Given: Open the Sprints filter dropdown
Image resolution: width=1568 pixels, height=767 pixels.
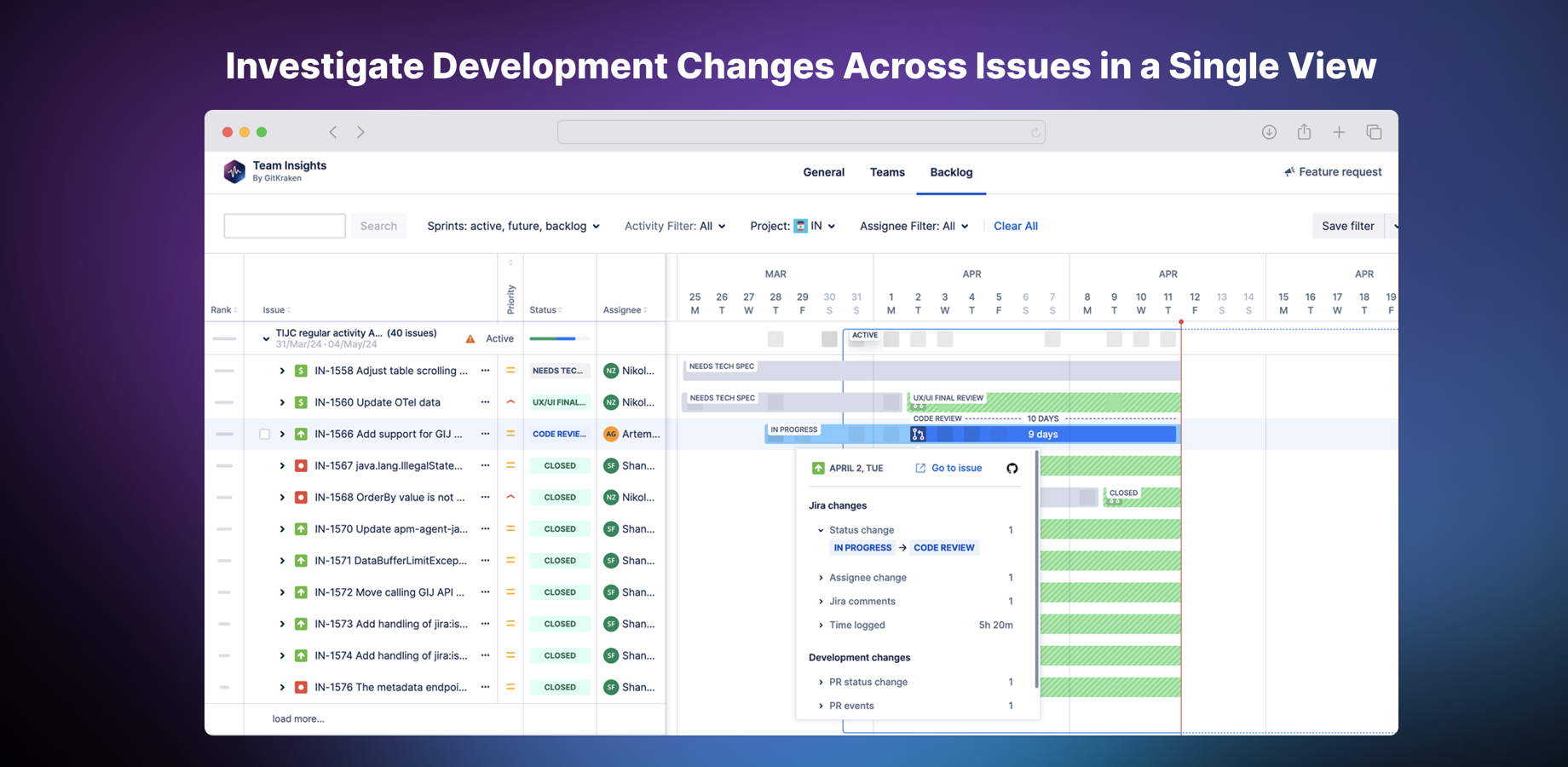Looking at the screenshot, I should [513, 226].
